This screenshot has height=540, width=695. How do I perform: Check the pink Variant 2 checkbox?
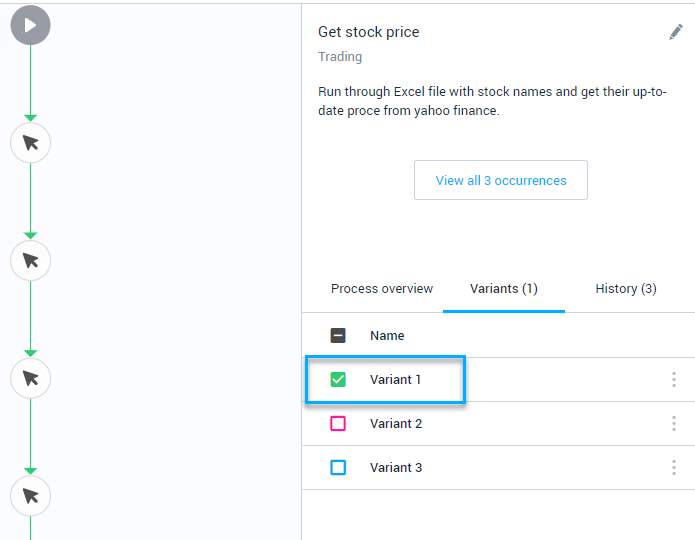click(x=338, y=423)
